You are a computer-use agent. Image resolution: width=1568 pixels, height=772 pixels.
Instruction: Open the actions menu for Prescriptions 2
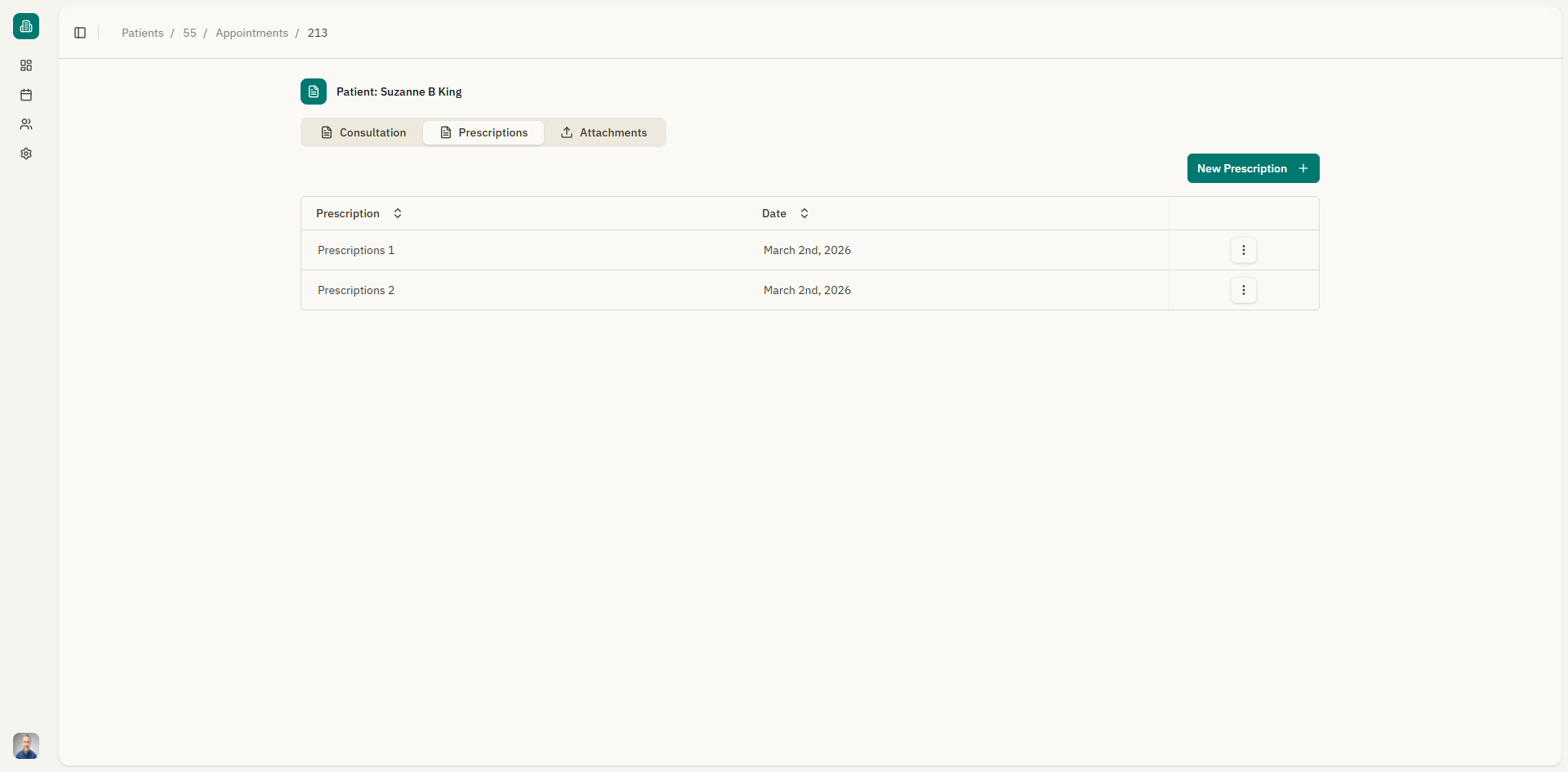coord(1243,290)
